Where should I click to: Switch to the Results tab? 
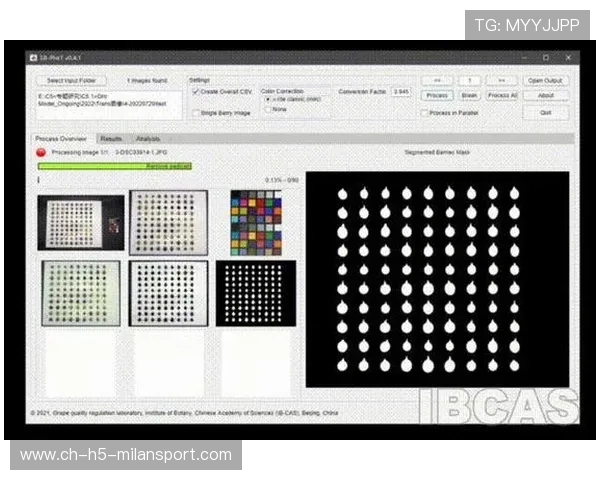[x=111, y=139]
